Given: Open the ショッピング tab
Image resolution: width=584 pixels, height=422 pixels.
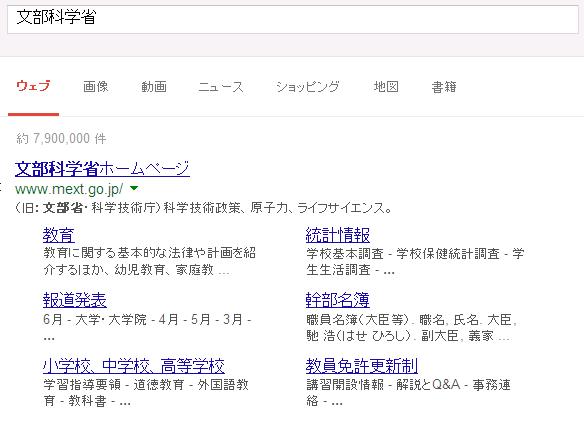Looking at the screenshot, I should [307, 87].
